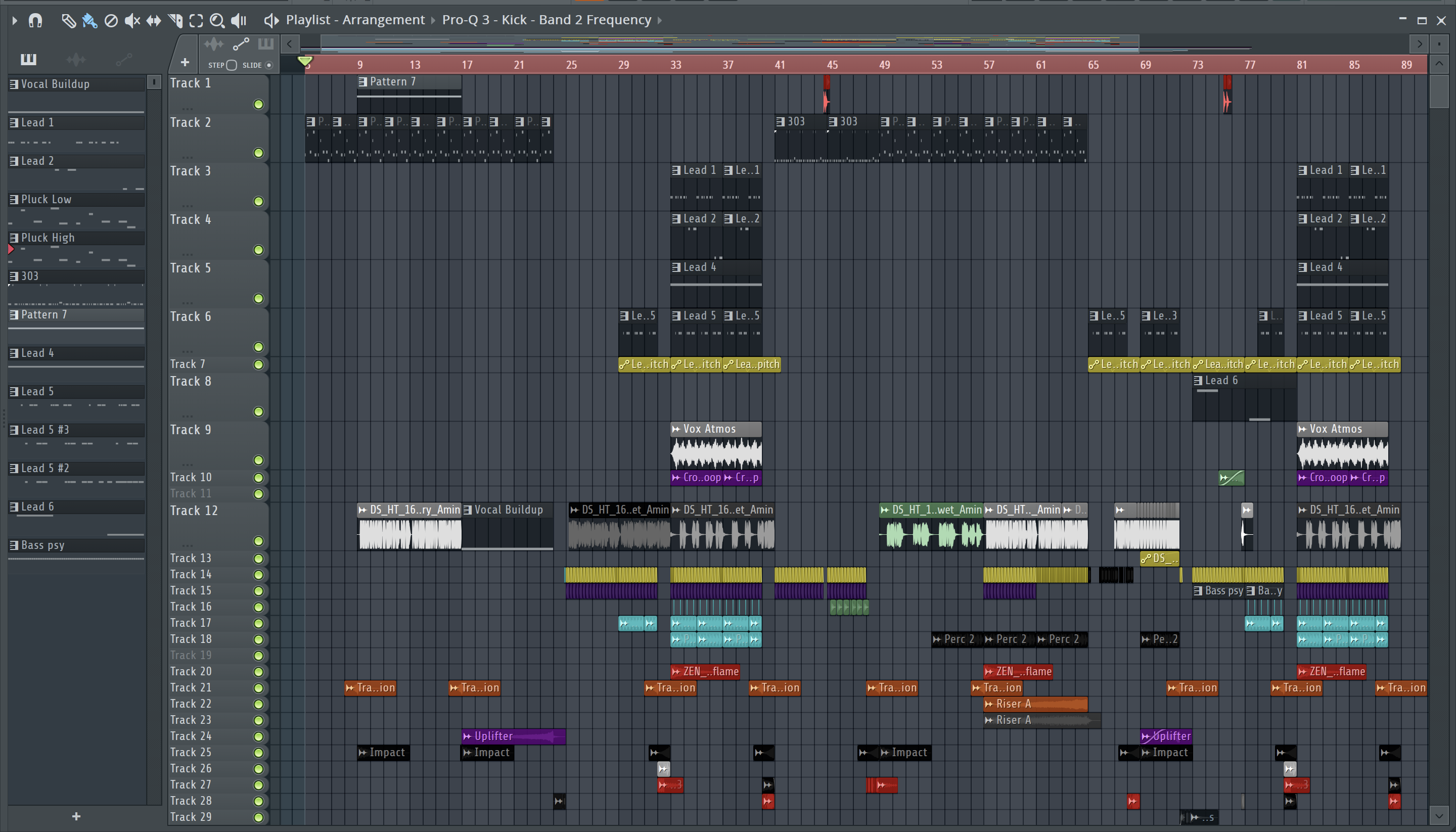The image size is (1456, 832).
Task: Select first ZEN flame clip on Track 20
Action: (705, 671)
